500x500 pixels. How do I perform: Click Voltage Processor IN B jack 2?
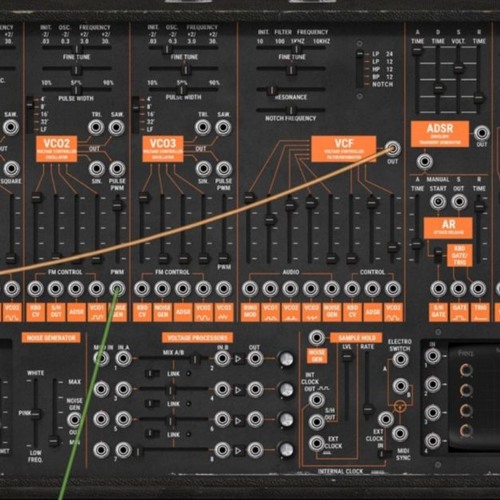pyautogui.click(x=222, y=359)
